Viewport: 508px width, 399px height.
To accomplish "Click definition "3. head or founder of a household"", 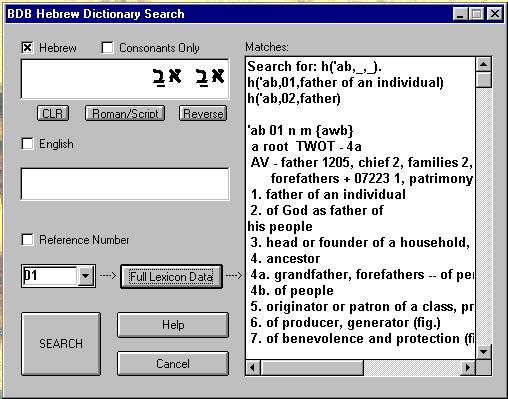I will (x=360, y=242).
